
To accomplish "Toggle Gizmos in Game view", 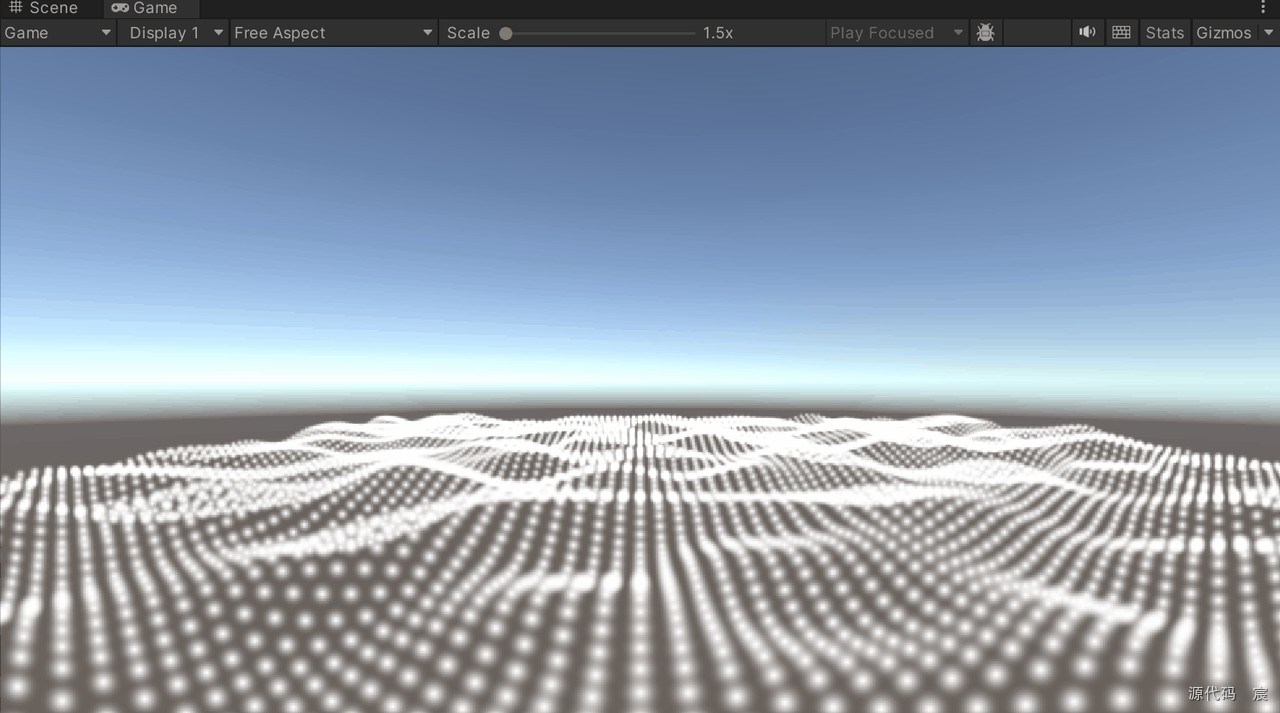I will click(1224, 33).
